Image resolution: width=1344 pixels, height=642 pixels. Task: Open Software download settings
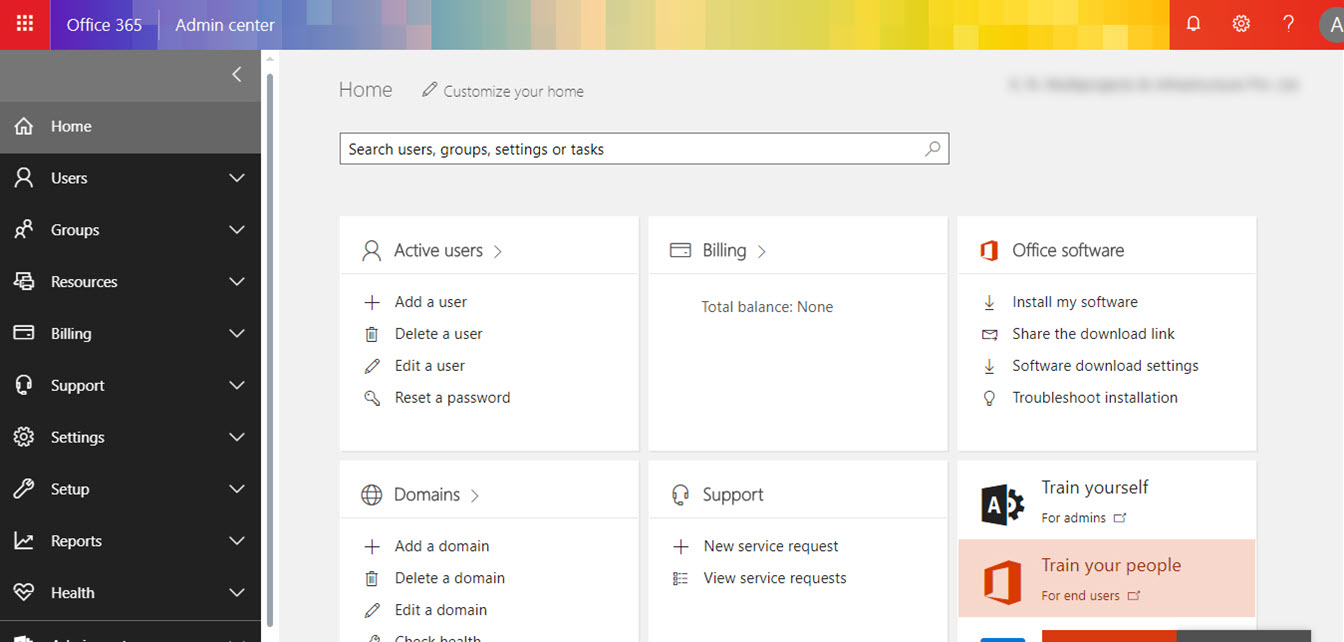(1105, 366)
